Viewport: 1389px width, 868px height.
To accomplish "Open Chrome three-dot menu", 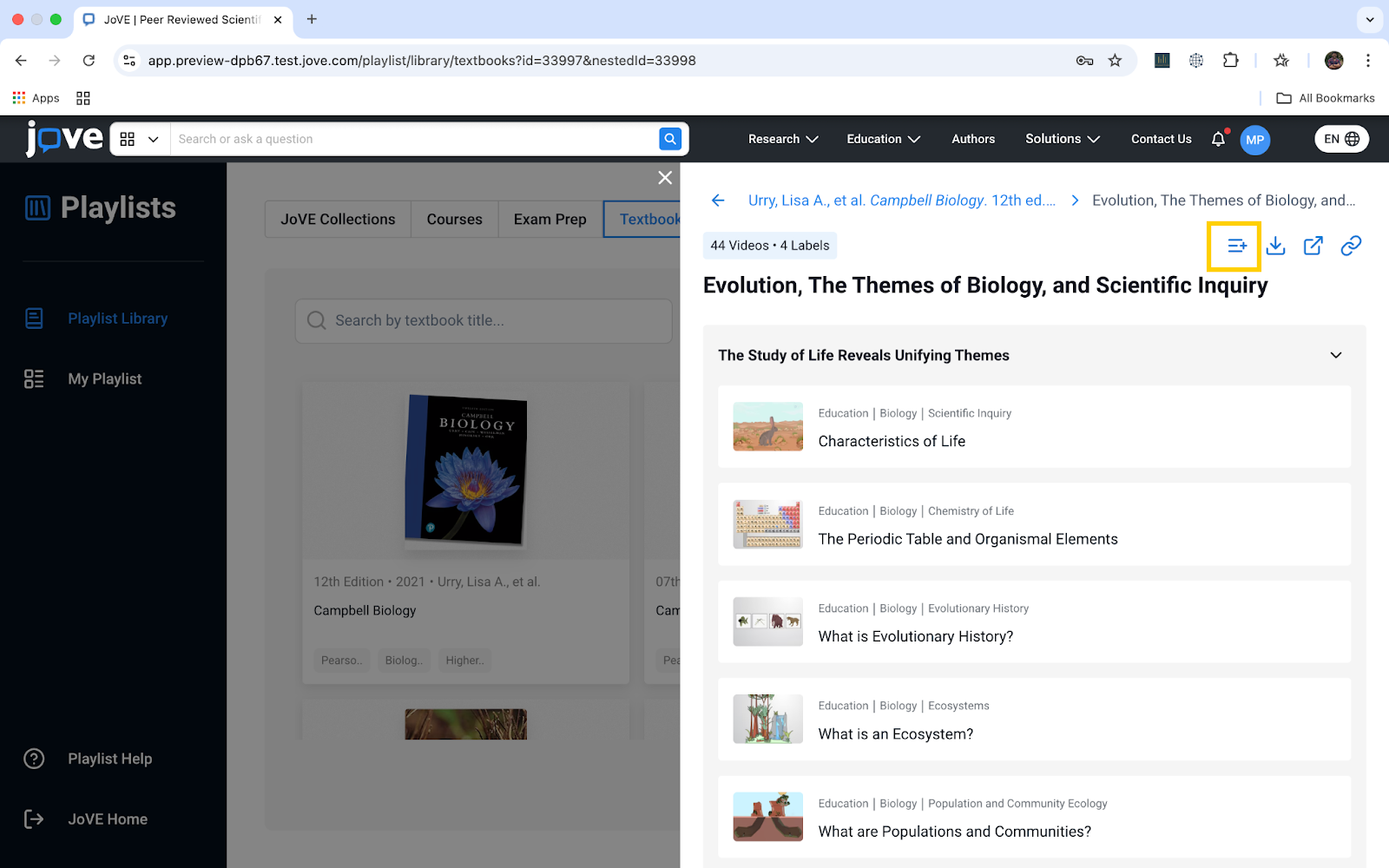I will point(1368,61).
